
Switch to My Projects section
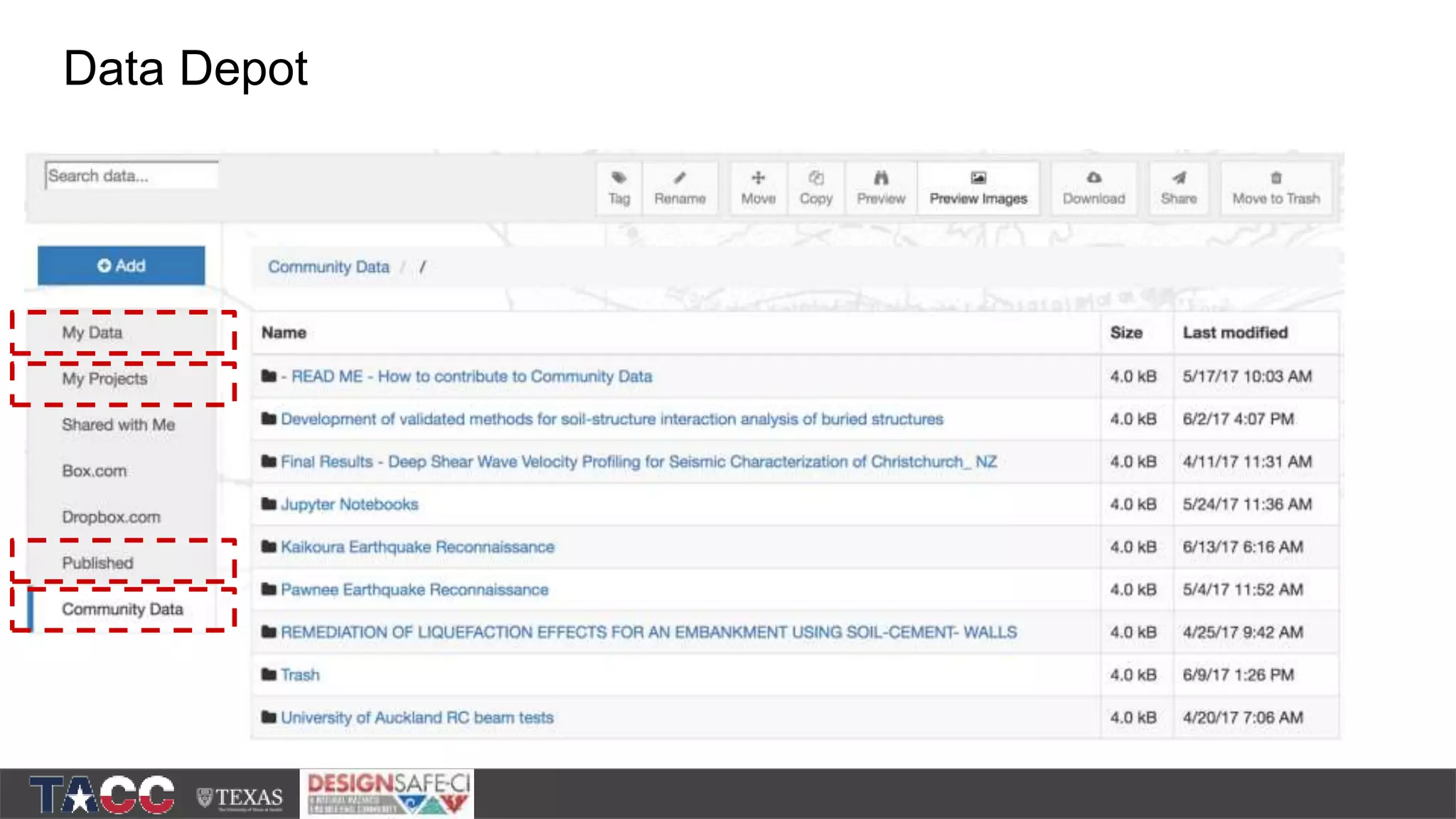click(x=105, y=379)
